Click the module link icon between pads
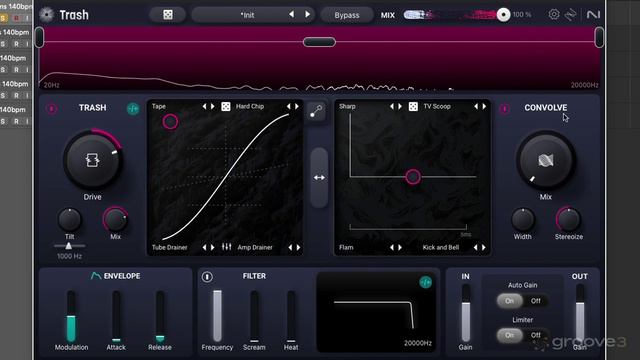Image resolution: width=640 pixels, height=360 pixels. [316, 111]
